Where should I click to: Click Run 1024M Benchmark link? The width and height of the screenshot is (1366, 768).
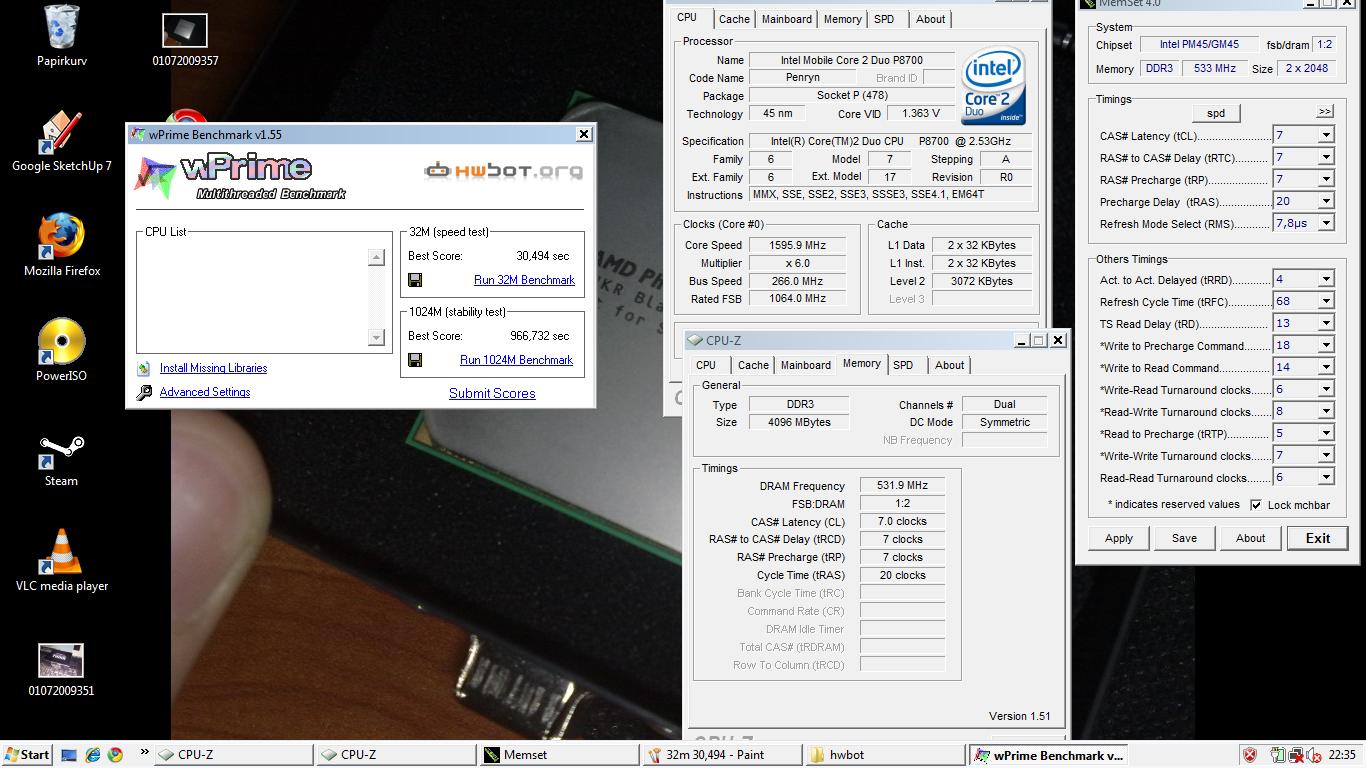tap(516, 360)
